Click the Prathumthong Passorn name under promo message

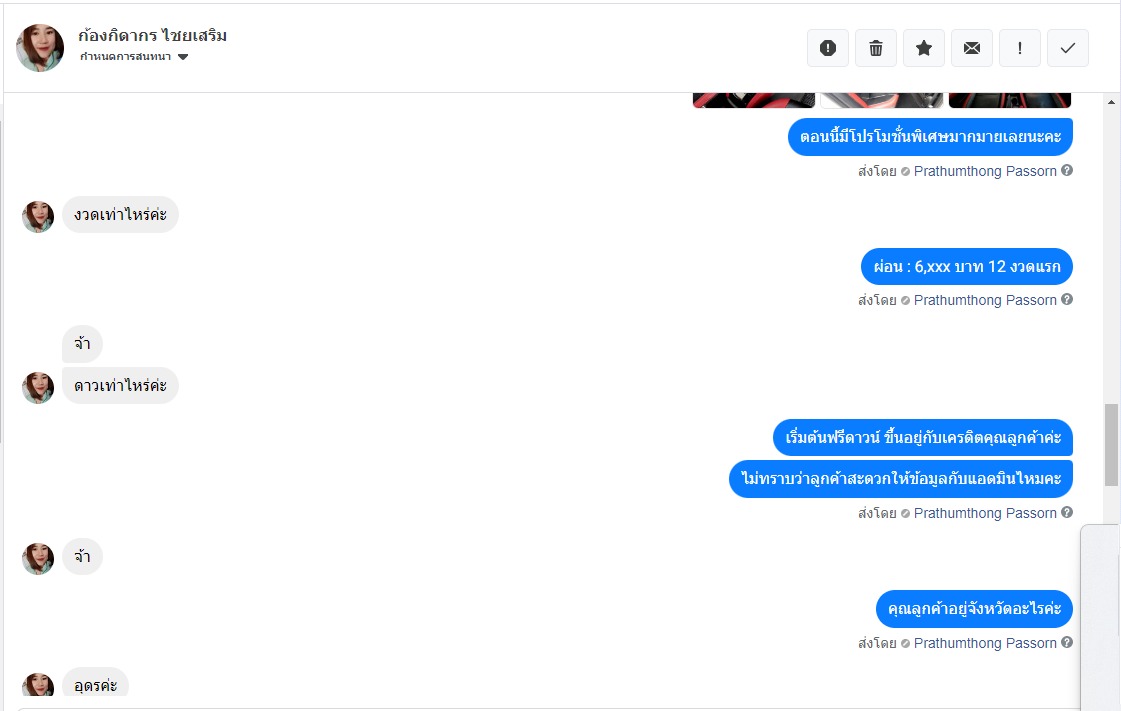(x=985, y=171)
